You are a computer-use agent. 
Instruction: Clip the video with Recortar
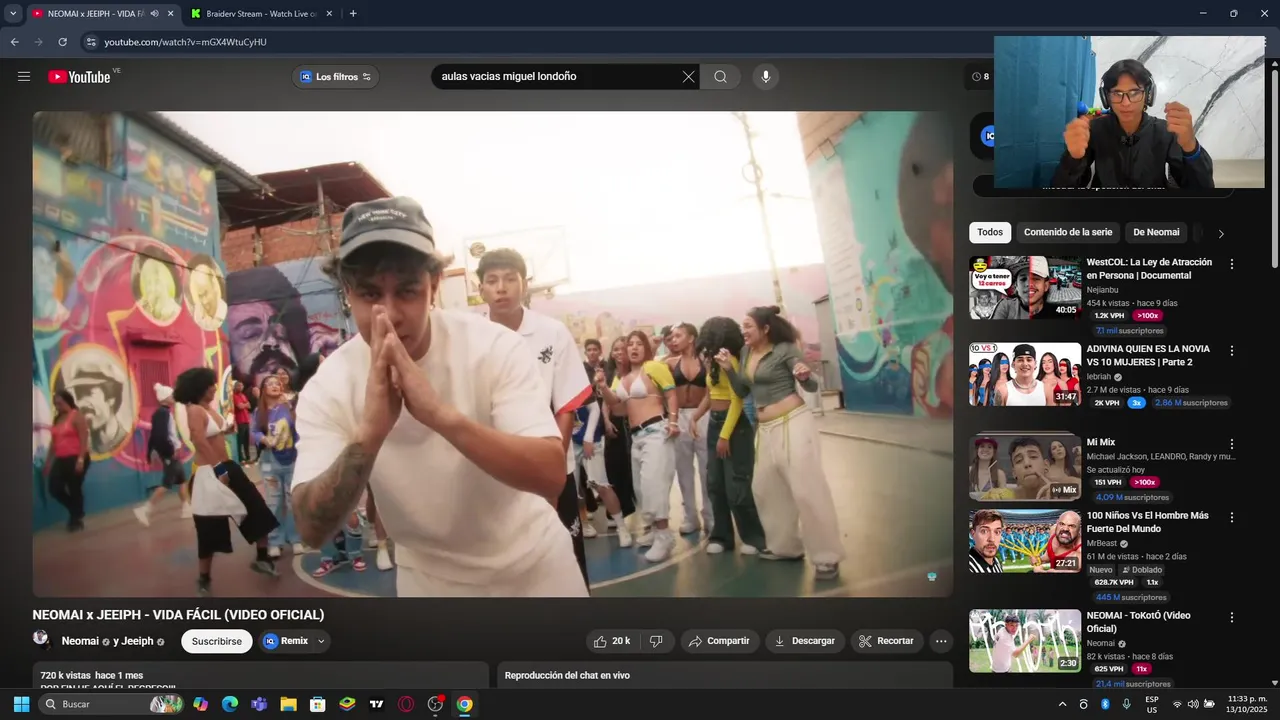886,641
